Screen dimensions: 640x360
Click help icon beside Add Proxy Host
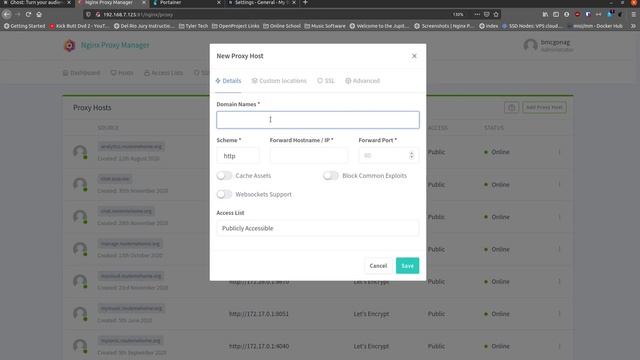coord(511,107)
